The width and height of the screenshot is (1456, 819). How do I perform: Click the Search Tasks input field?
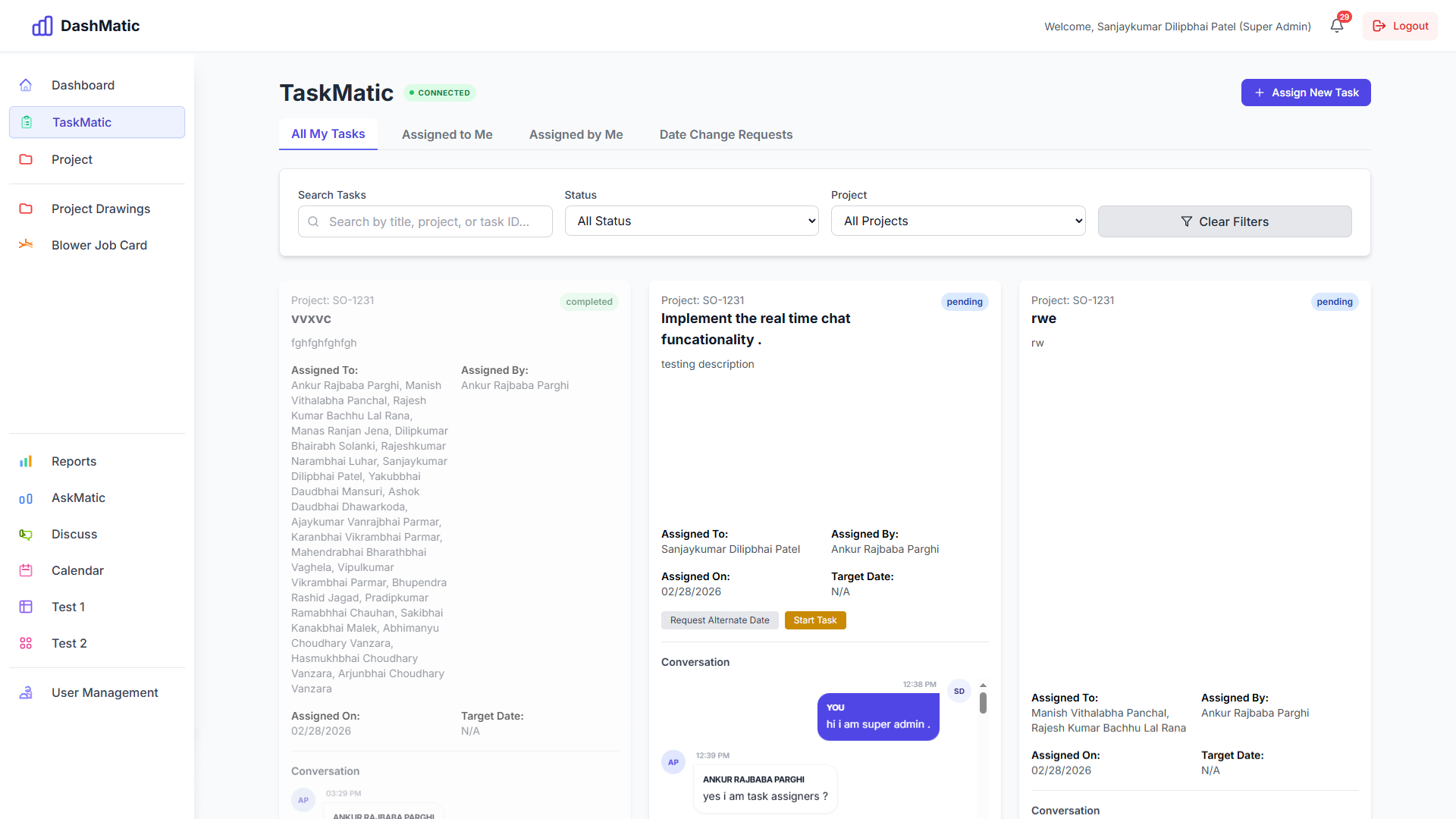[x=425, y=221]
